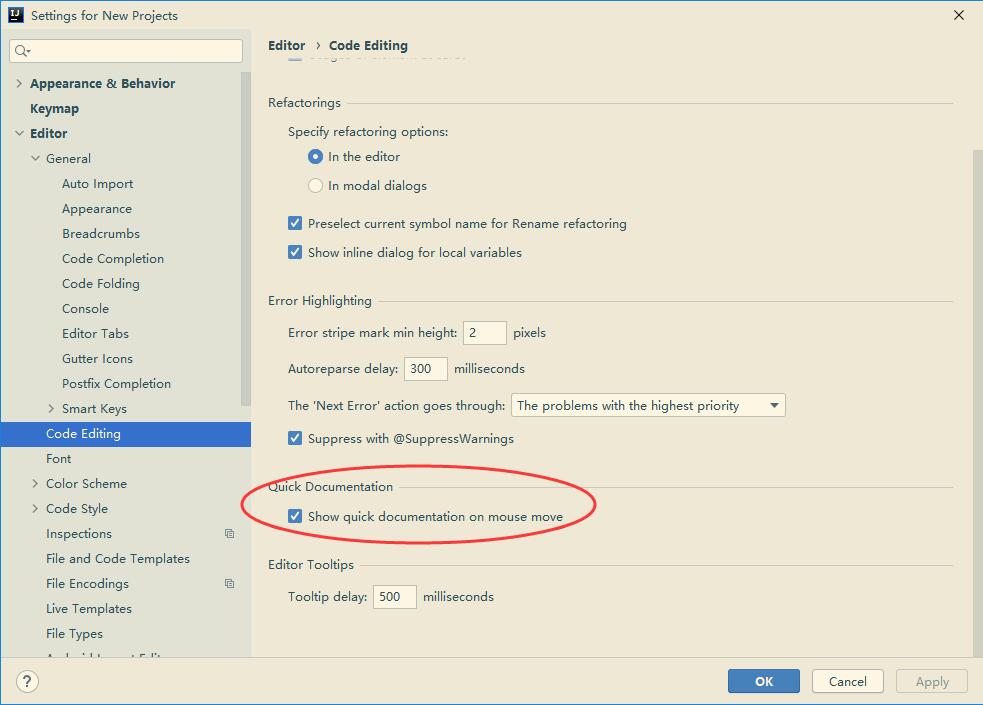Expand the Appearance & Behavior section
The width and height of the screenshot is (983, 705).
point(19,83)
